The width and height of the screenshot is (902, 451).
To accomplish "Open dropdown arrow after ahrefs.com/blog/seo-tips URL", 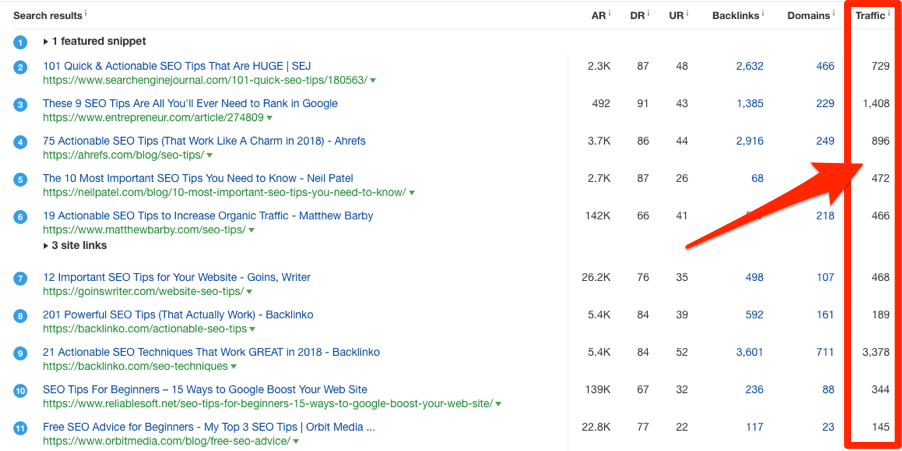I will click(209, 155).
